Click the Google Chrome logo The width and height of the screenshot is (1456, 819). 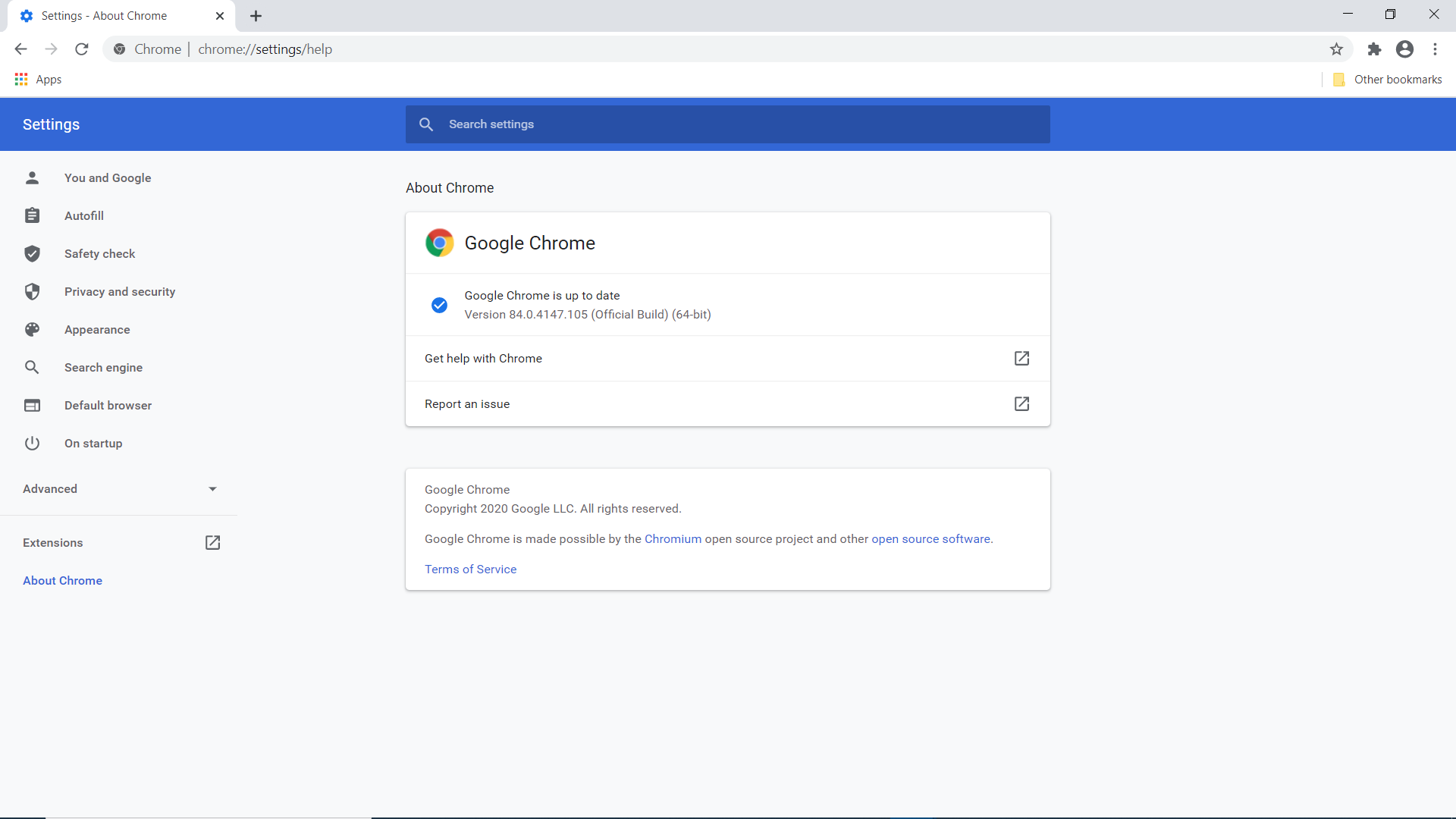click(x=439, y=243)
